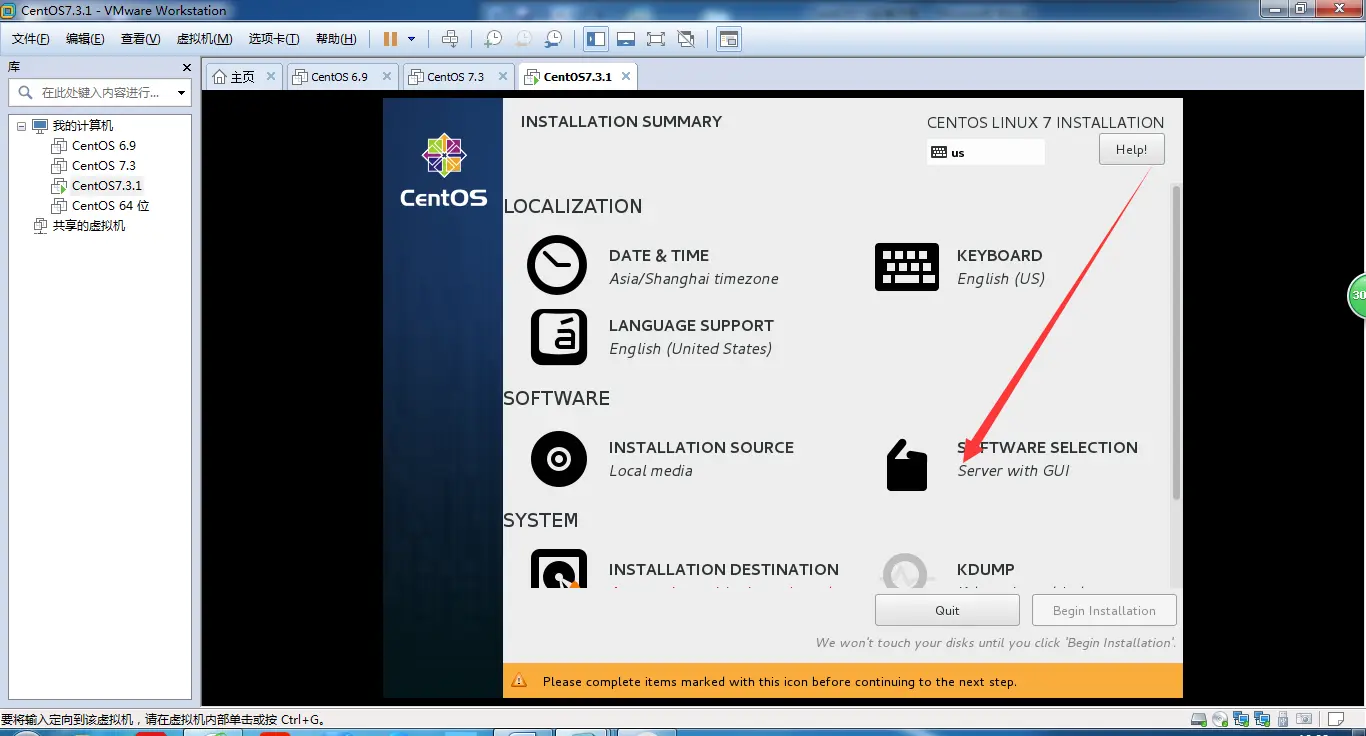Click the CD/DVD drive status icon

click(1219, 719)
